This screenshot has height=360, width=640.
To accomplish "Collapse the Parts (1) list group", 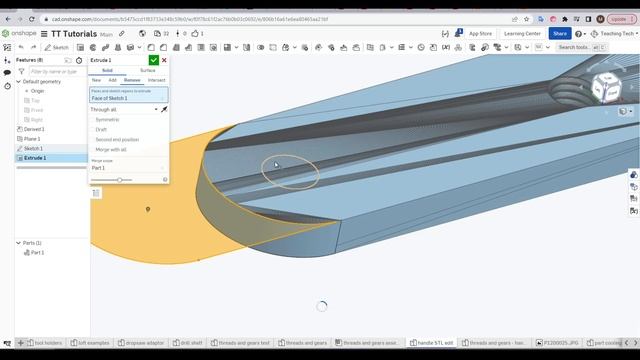I will coord(18,243).
